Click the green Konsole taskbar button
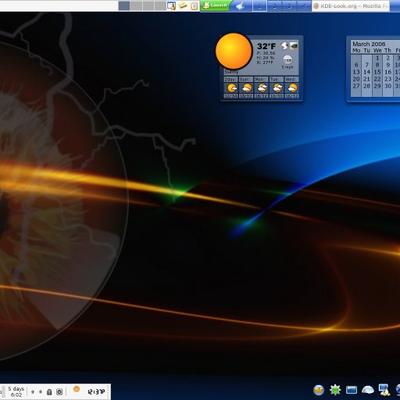This screenshot has width=400, height=400. point(215,6)
